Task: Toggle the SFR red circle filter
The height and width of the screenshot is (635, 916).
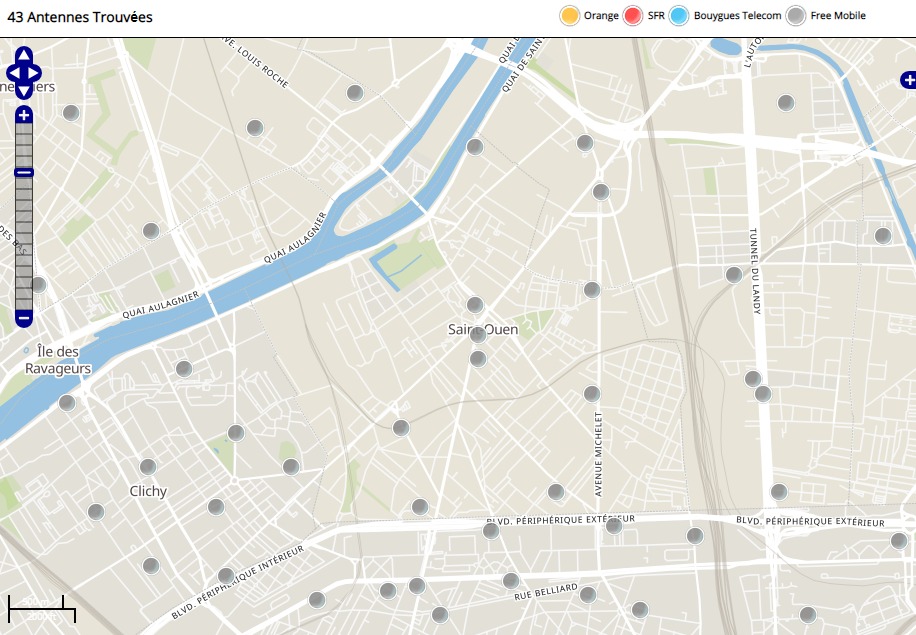Action: (x=633, y=15)
